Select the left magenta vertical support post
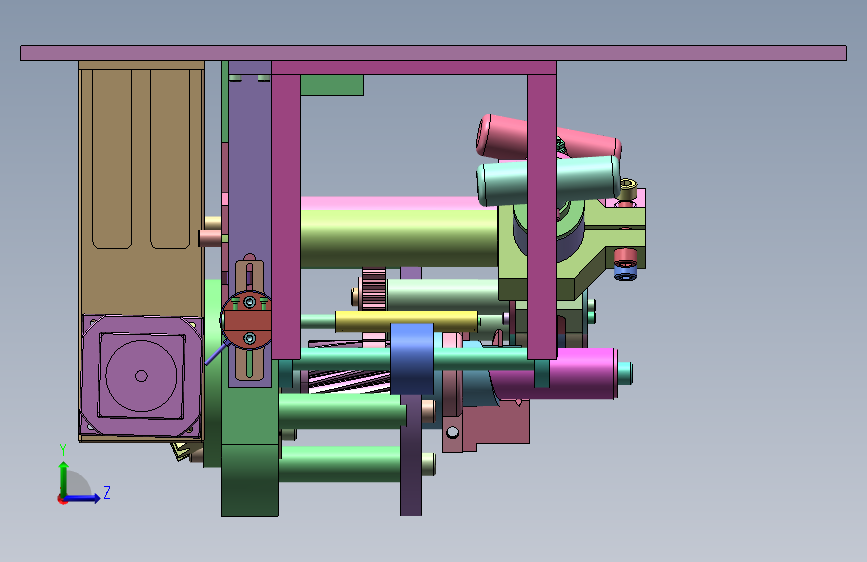 [286, 216]
